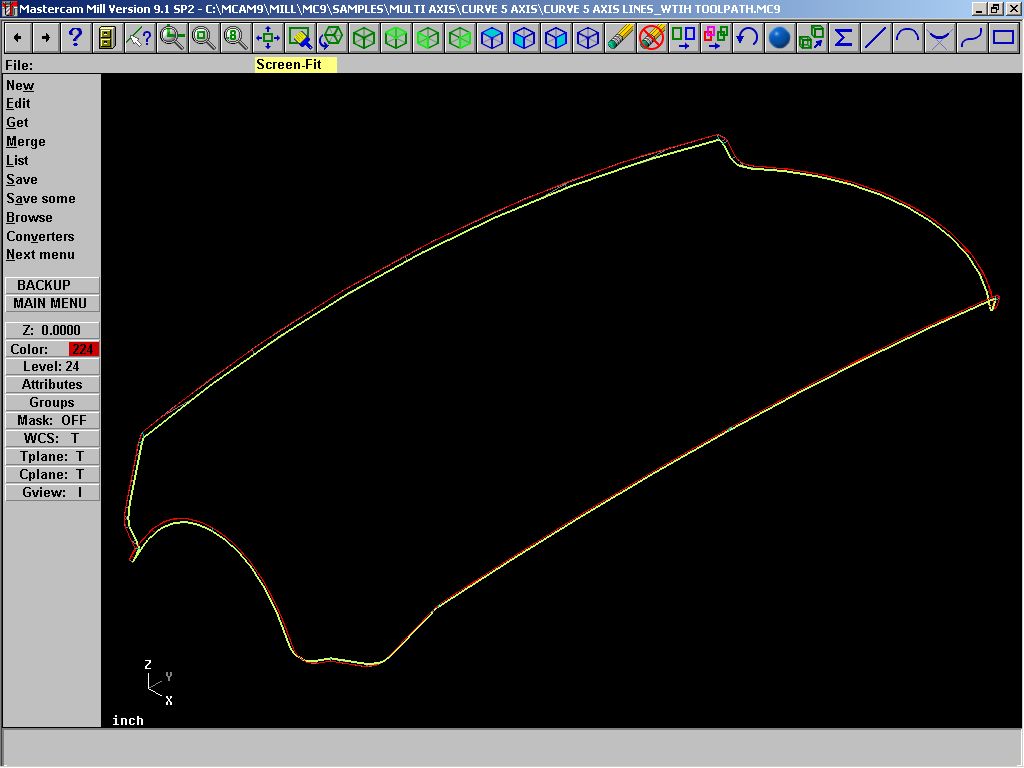Image resolution: width=1024 pixels, height=768 pixels.
Task: Click the BACKUP button
Action: [x=52, y=285]
